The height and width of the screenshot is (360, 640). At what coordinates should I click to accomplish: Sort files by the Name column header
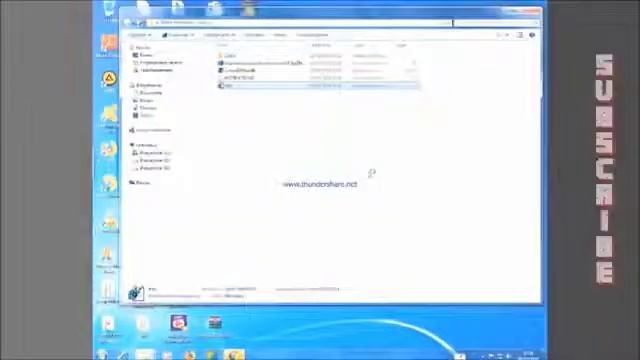coord(222,45)
